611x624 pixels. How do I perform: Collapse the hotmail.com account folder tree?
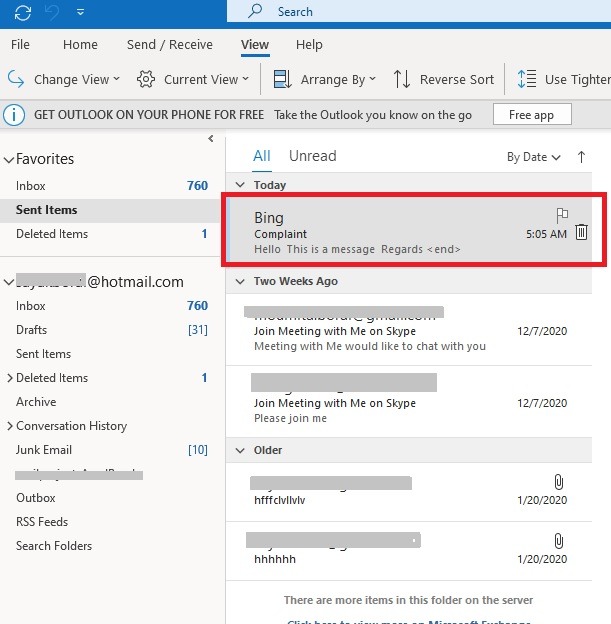pos(8,282)
